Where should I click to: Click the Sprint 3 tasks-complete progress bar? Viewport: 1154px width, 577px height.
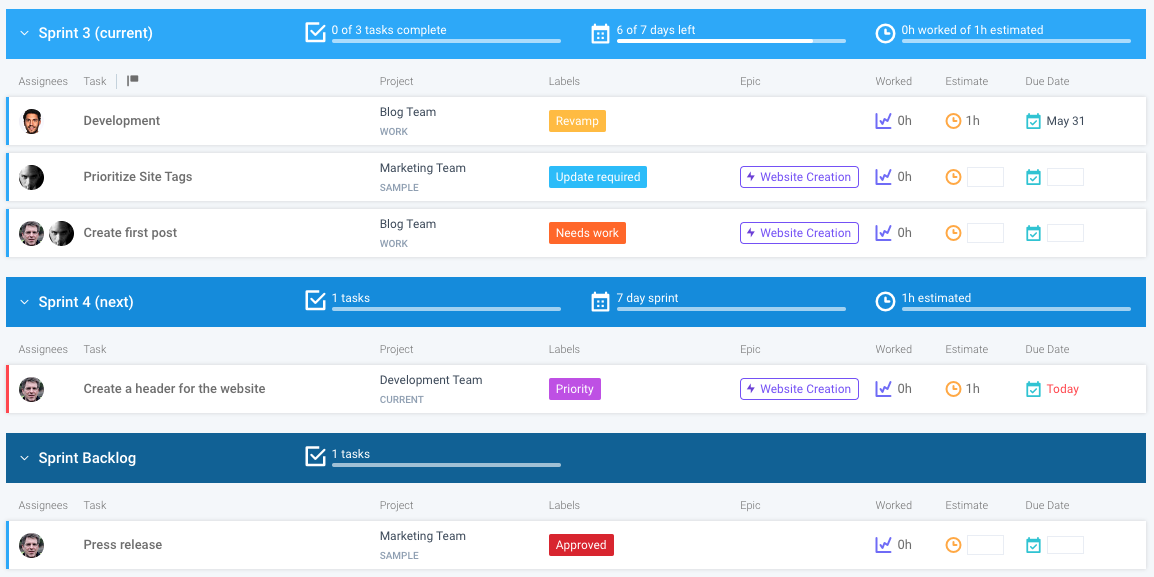coord(446,41)
